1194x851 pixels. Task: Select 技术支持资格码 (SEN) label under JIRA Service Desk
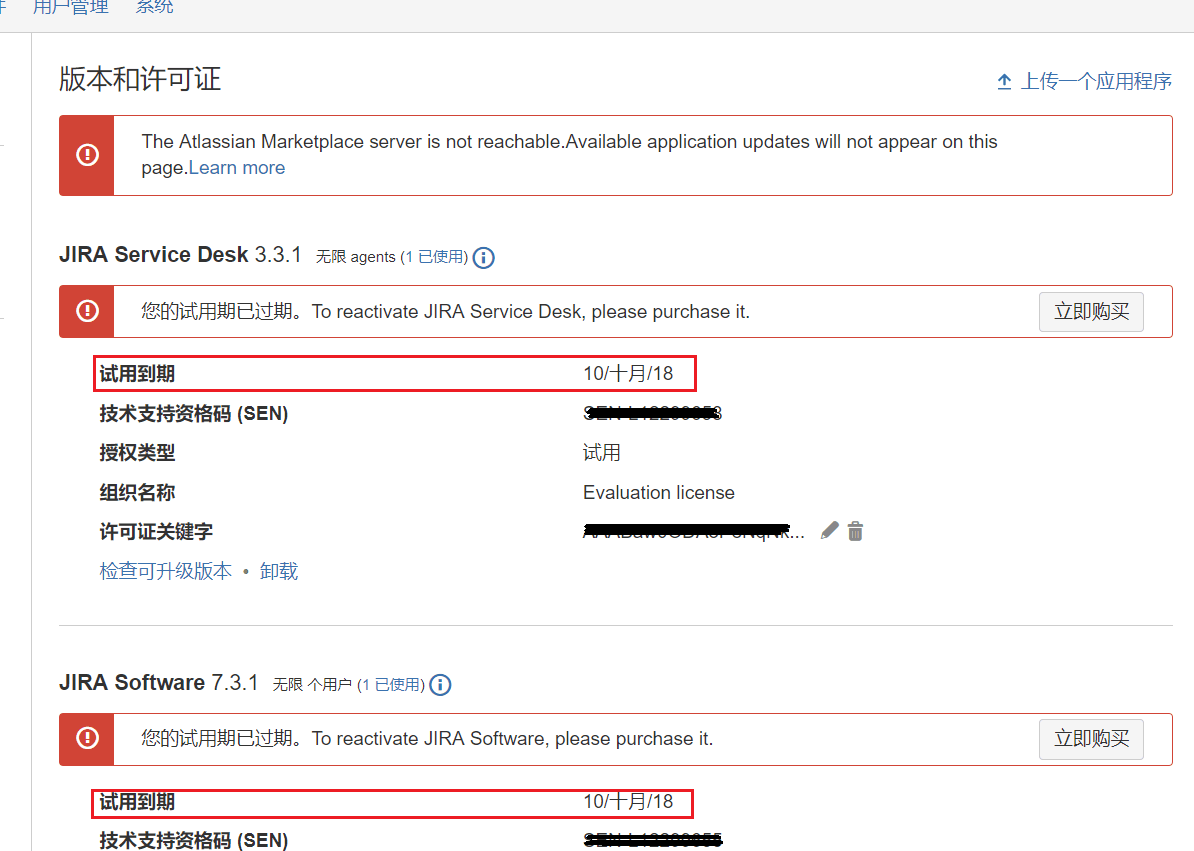(x=194, y=413)
